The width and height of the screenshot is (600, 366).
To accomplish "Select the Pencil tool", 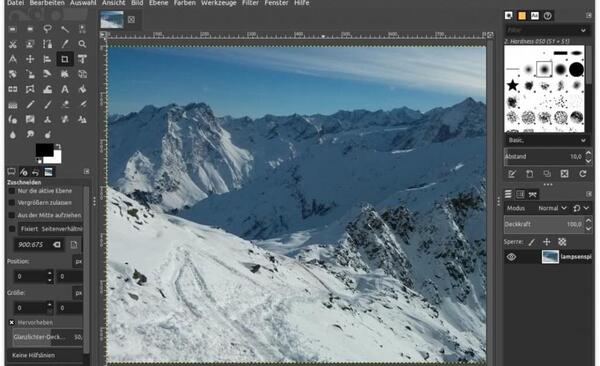I will 30,105.
